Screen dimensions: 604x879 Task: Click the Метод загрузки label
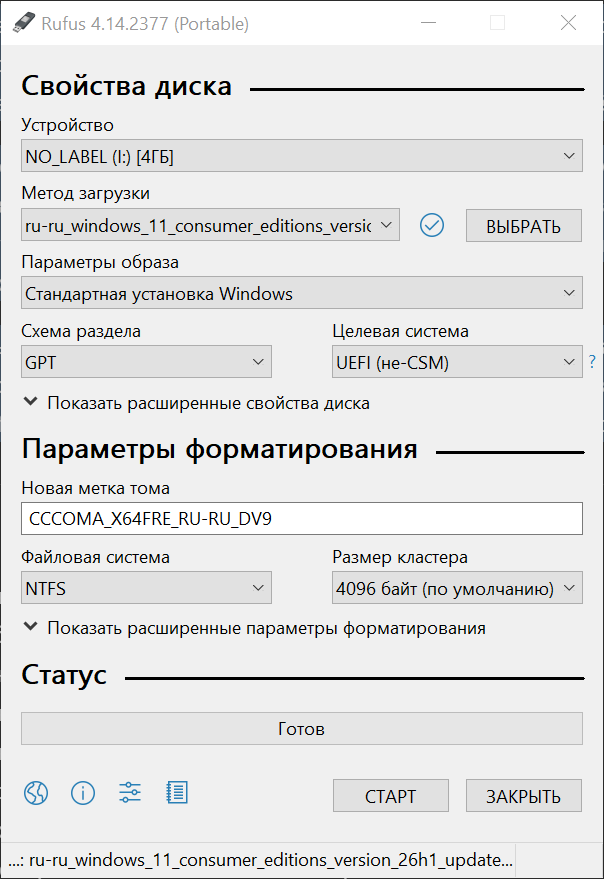click(x=85, y=194)
